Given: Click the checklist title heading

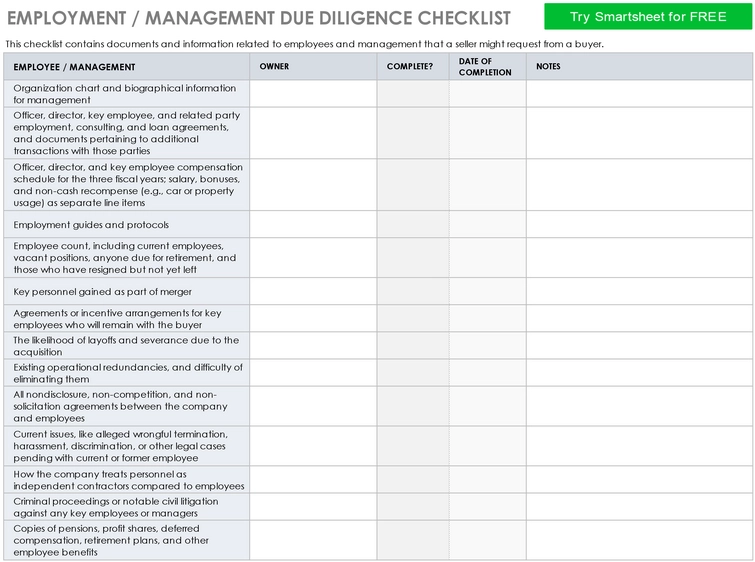Looking at the screenshot, I should (259, 18).
